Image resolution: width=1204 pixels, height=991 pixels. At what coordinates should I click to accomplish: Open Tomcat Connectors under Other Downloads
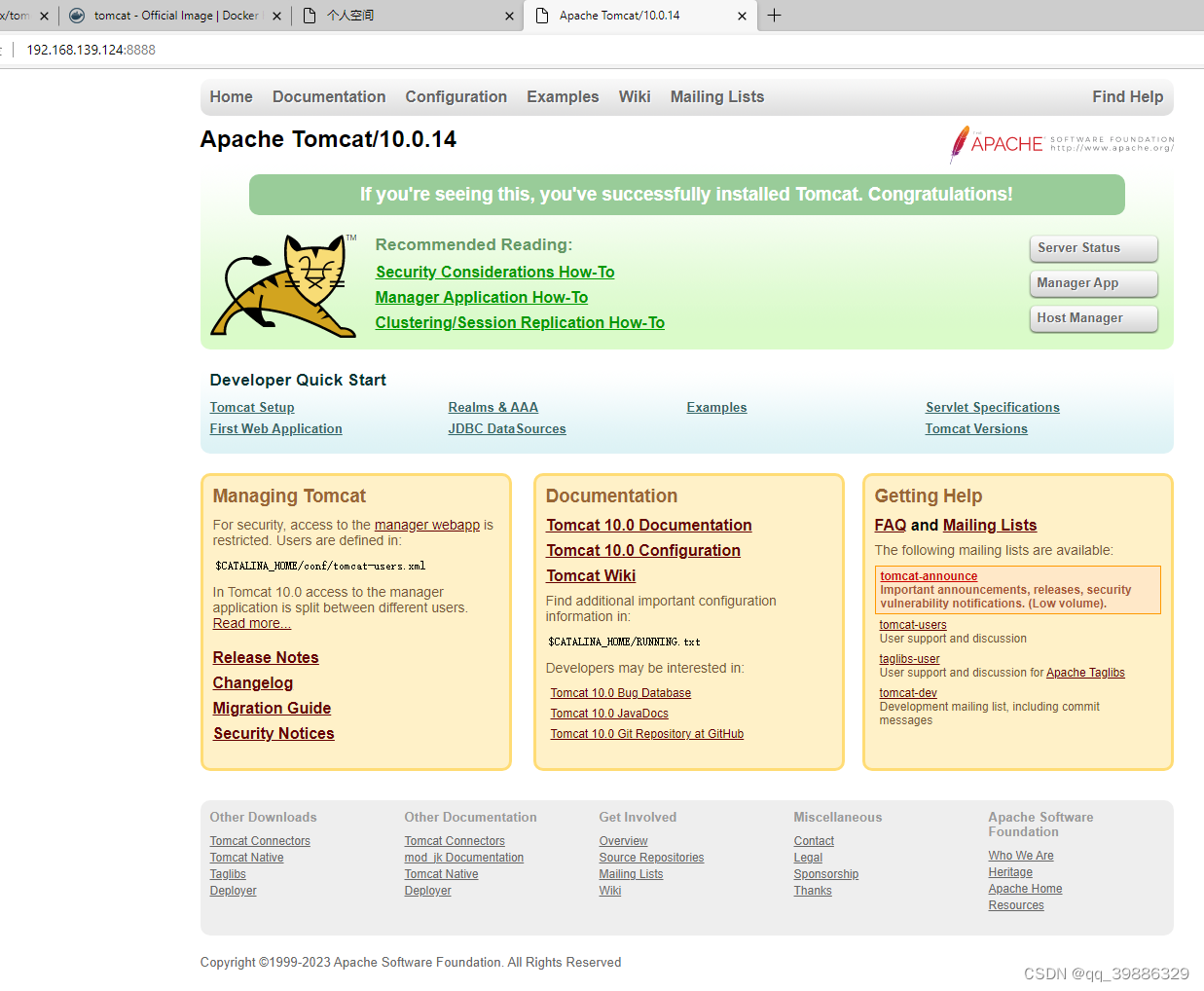[x=260, y=841]
